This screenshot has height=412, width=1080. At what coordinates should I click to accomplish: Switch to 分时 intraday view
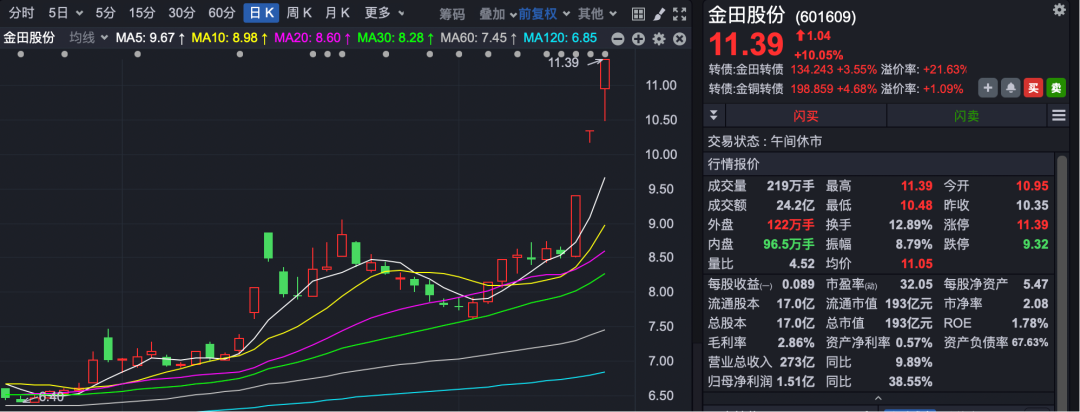pos(21,13)
